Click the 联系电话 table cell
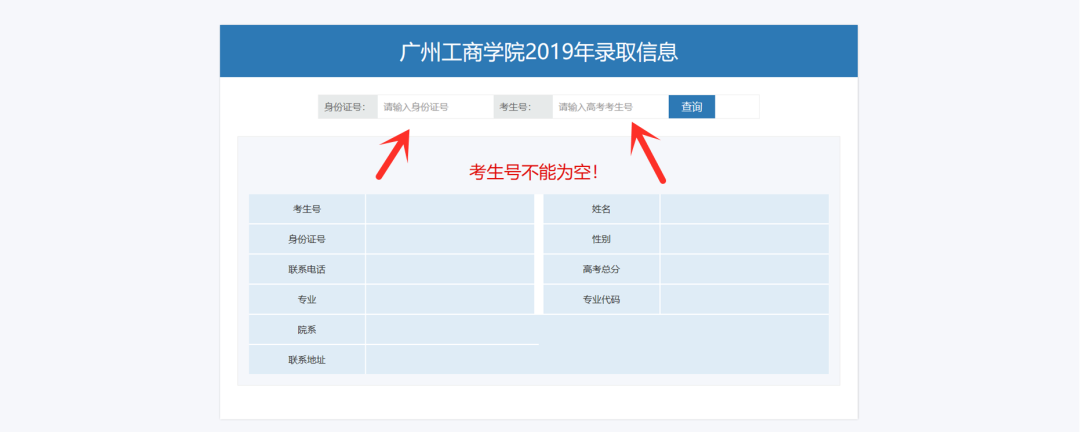Viewport: 1080px width, 432px height. click(307, 269)
